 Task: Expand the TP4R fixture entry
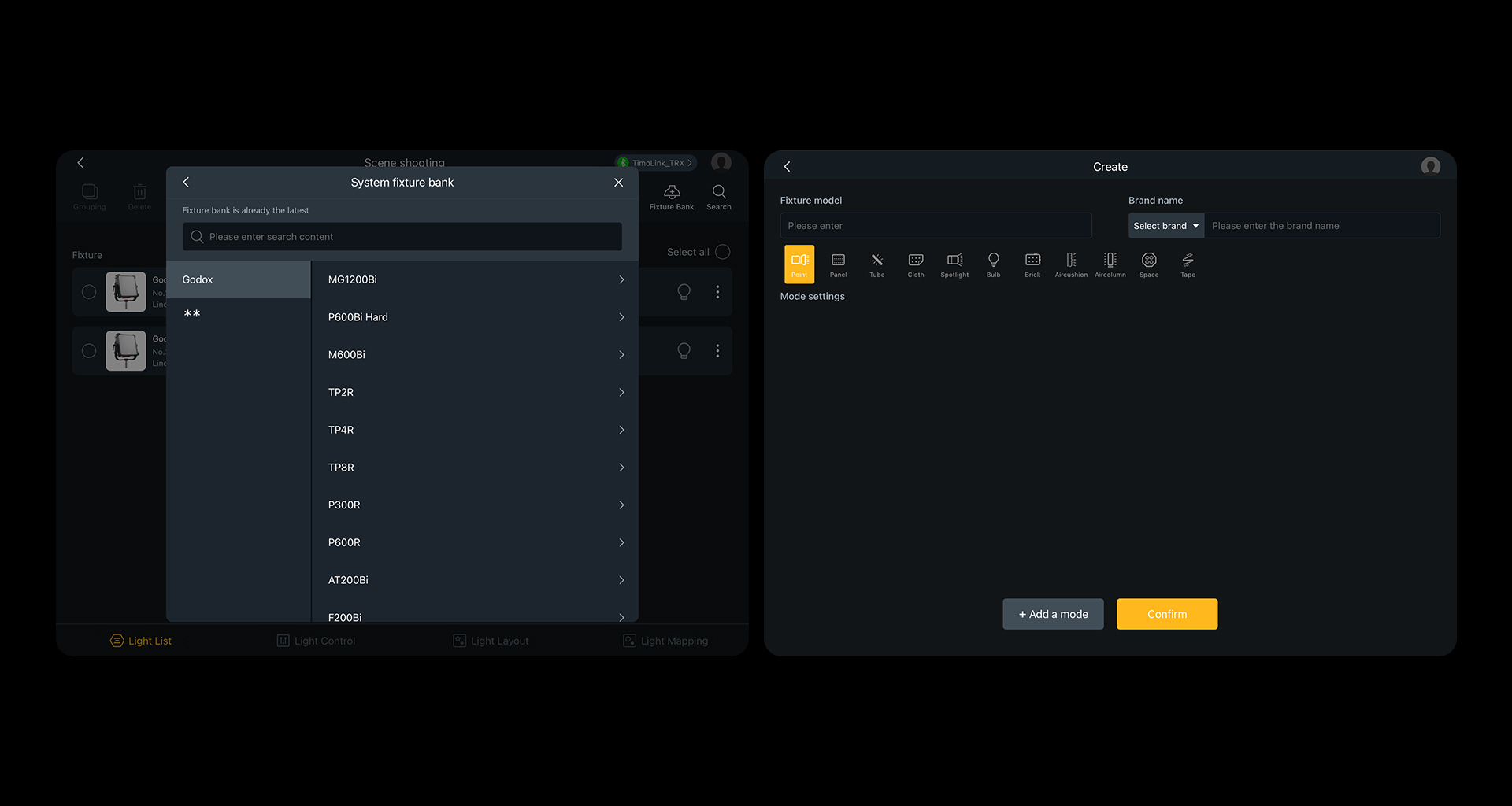475,430
